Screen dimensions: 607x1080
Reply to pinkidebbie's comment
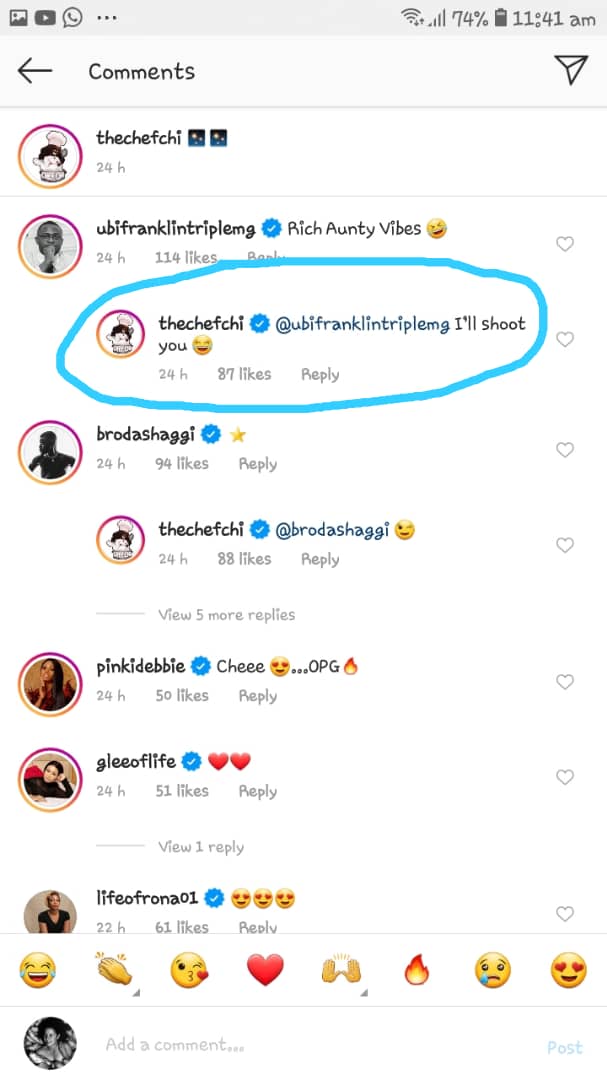[257, 696]
